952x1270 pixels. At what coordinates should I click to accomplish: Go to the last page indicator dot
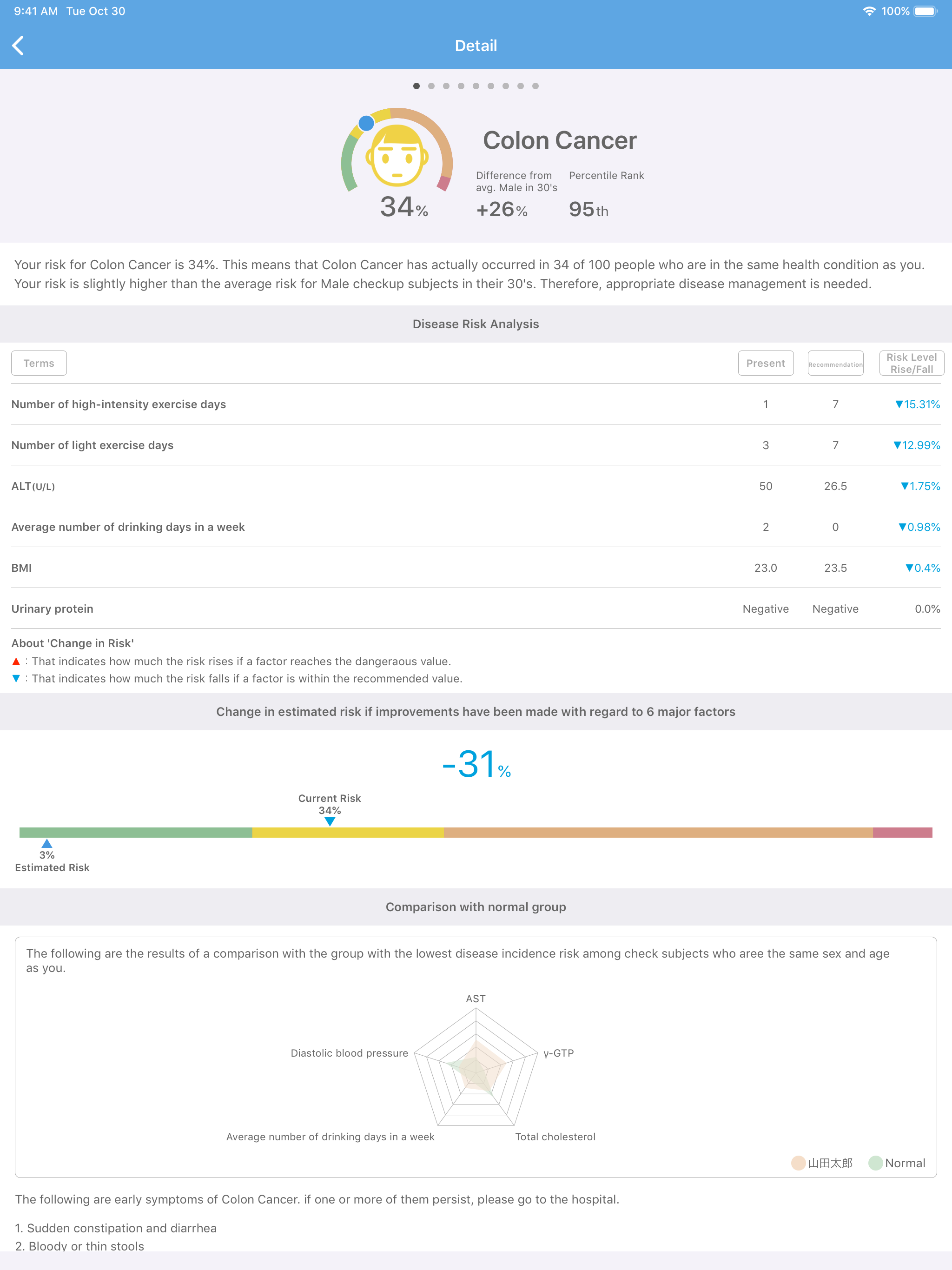tap(535, 86)
